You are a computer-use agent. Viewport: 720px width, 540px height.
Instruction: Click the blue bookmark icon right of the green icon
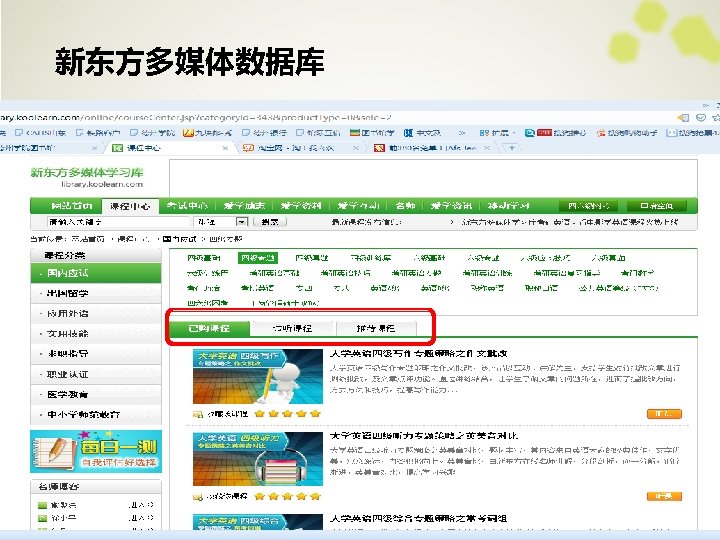(x=408, y=133)
